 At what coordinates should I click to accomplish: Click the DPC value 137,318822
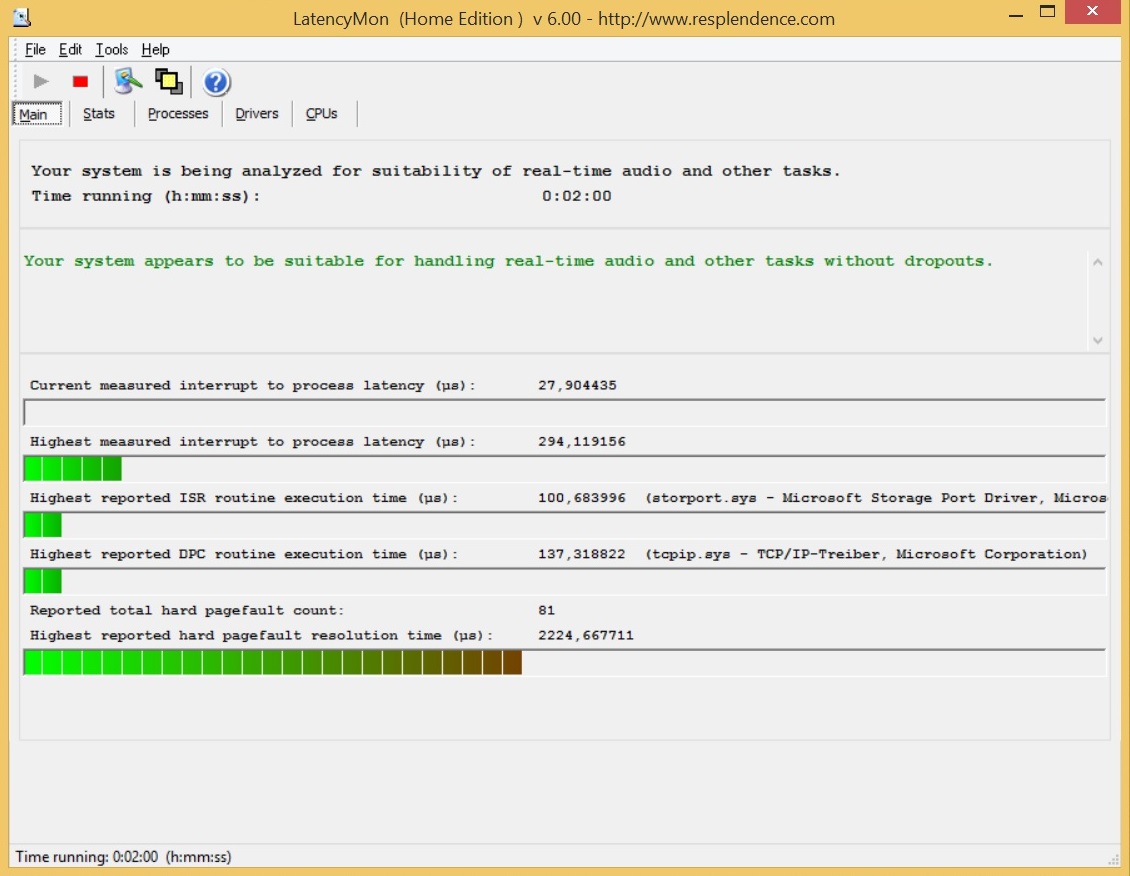pos(582,554)
